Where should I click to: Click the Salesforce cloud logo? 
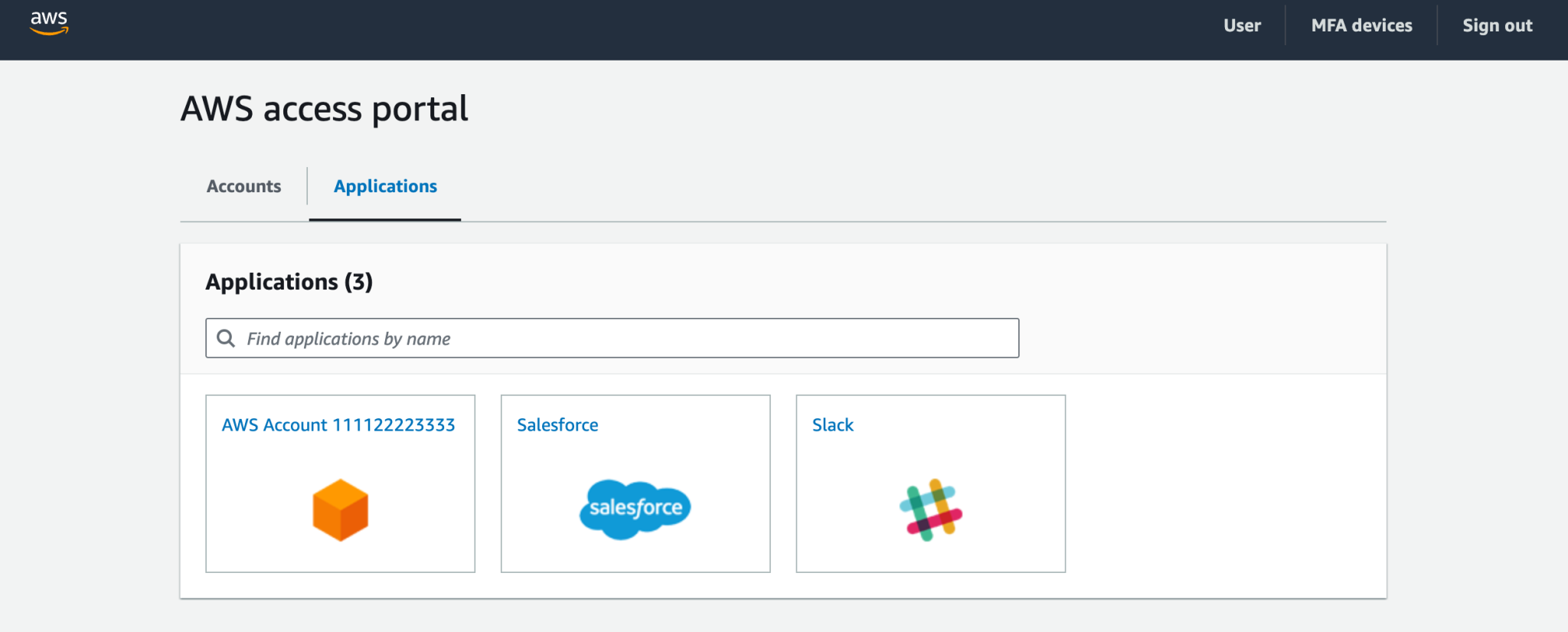point(635,509)
